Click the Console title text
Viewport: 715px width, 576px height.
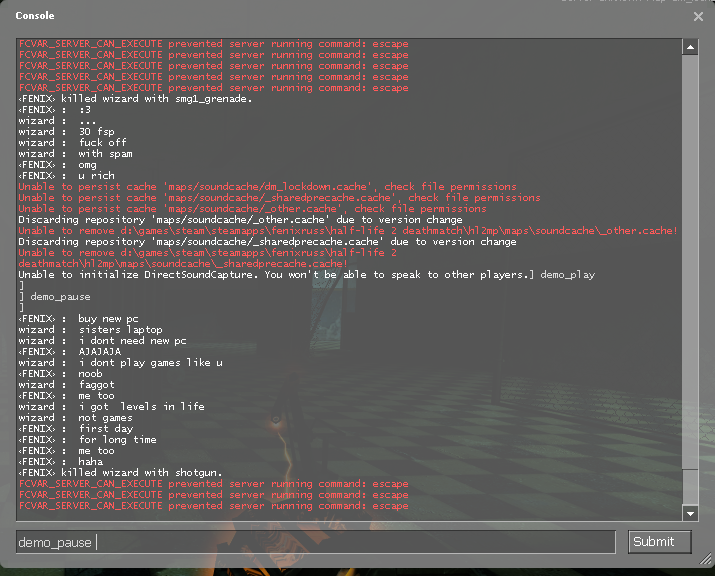click(x=35, y=16)
